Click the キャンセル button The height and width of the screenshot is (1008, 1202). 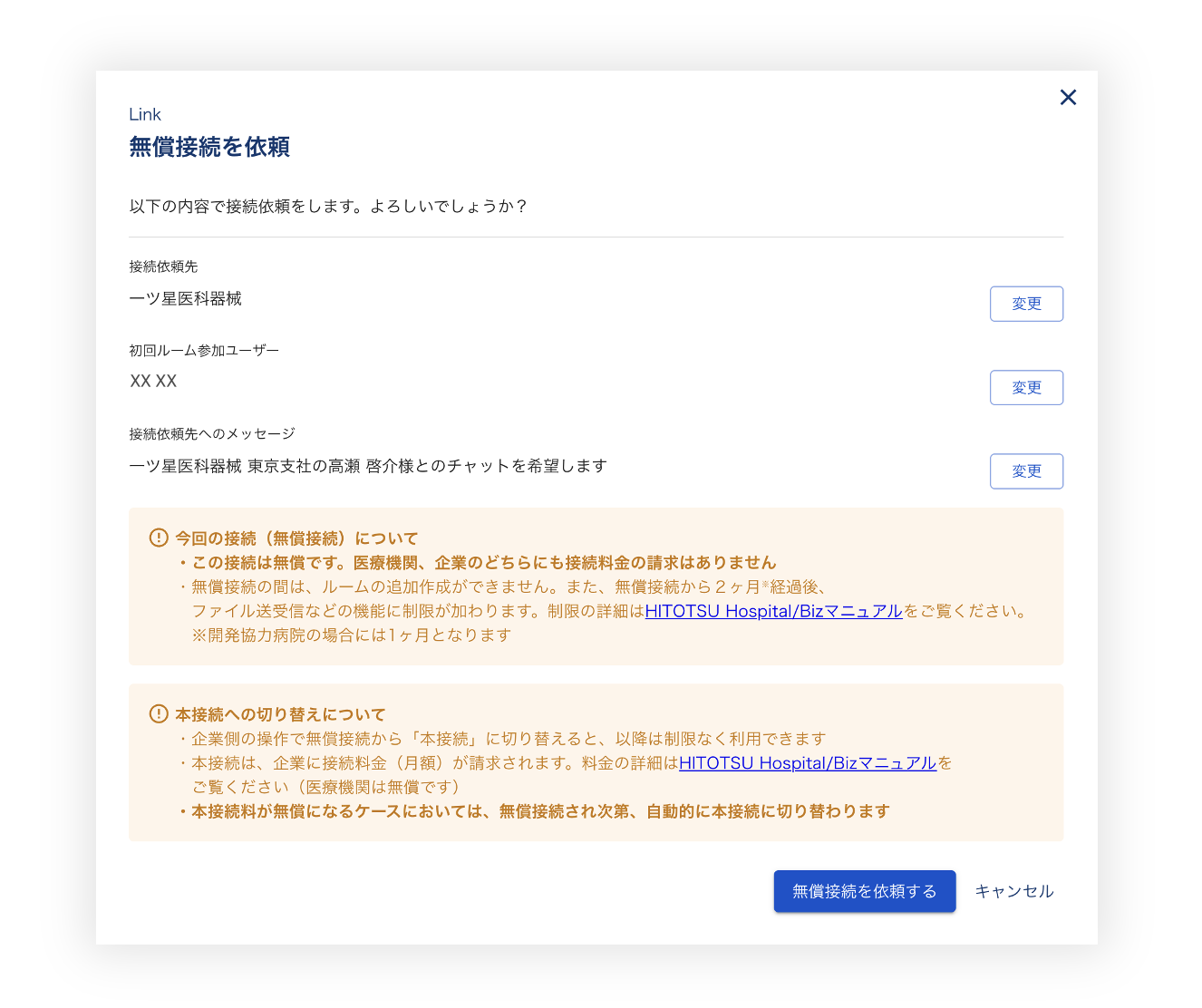click(1013, 891)
